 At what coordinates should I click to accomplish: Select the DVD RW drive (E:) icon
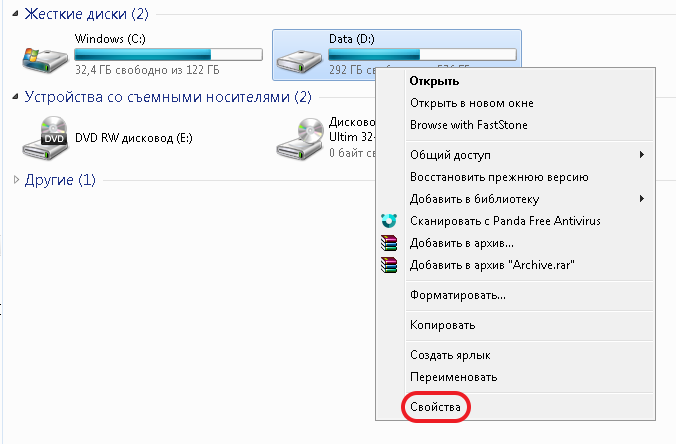point(45,138)
